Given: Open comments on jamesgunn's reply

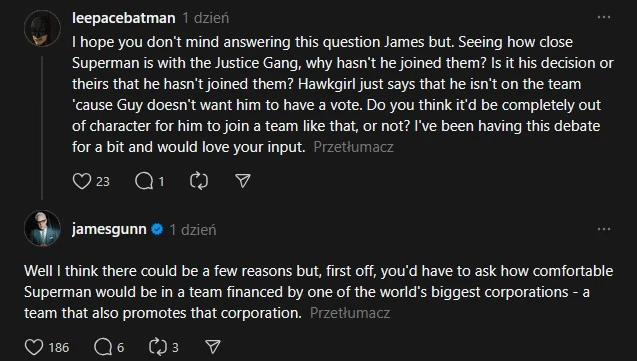Looking at the screenshot, I should point(103,347).
